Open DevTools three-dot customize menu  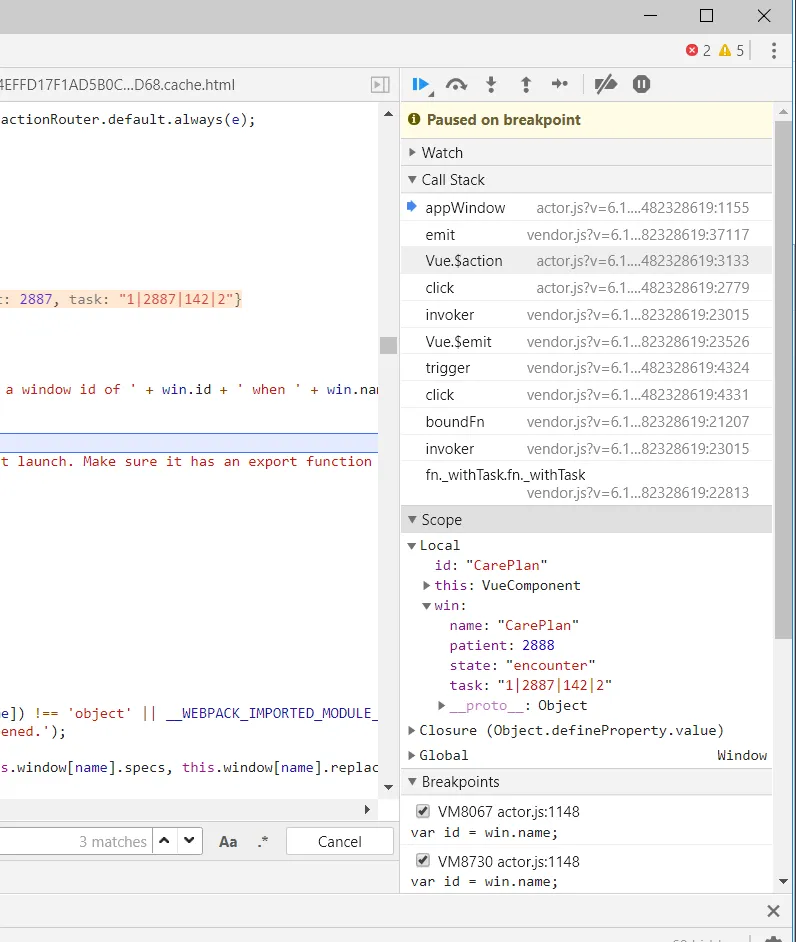pyautogui.click(x=774, y=50)
